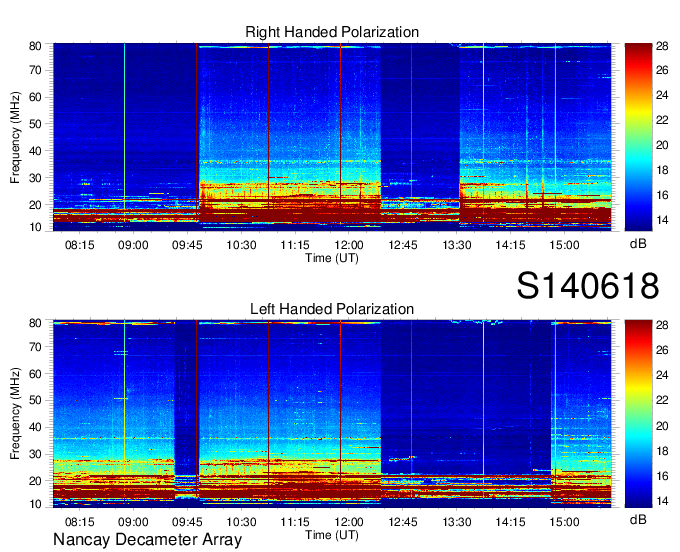Screen dimensions: 680x552
Task: Click the 20 MHz tick label of Right Handed plot
Action: (35, 205)
